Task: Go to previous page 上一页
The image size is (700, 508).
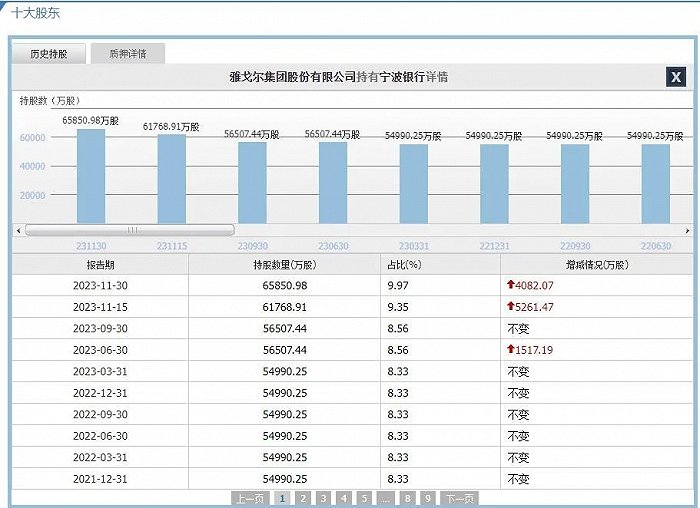Action: [x=250, y=498]
